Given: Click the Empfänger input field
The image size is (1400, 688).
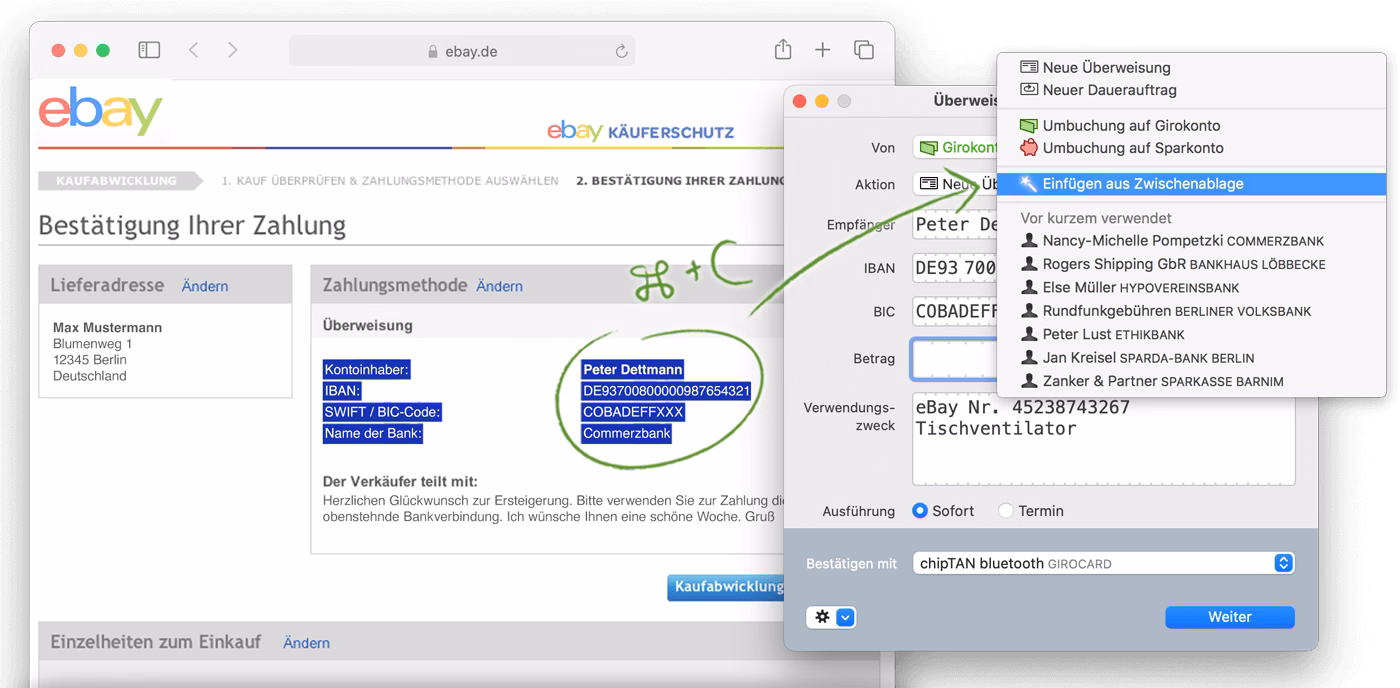Looking at the screenshot, I should tap(955, 224).
